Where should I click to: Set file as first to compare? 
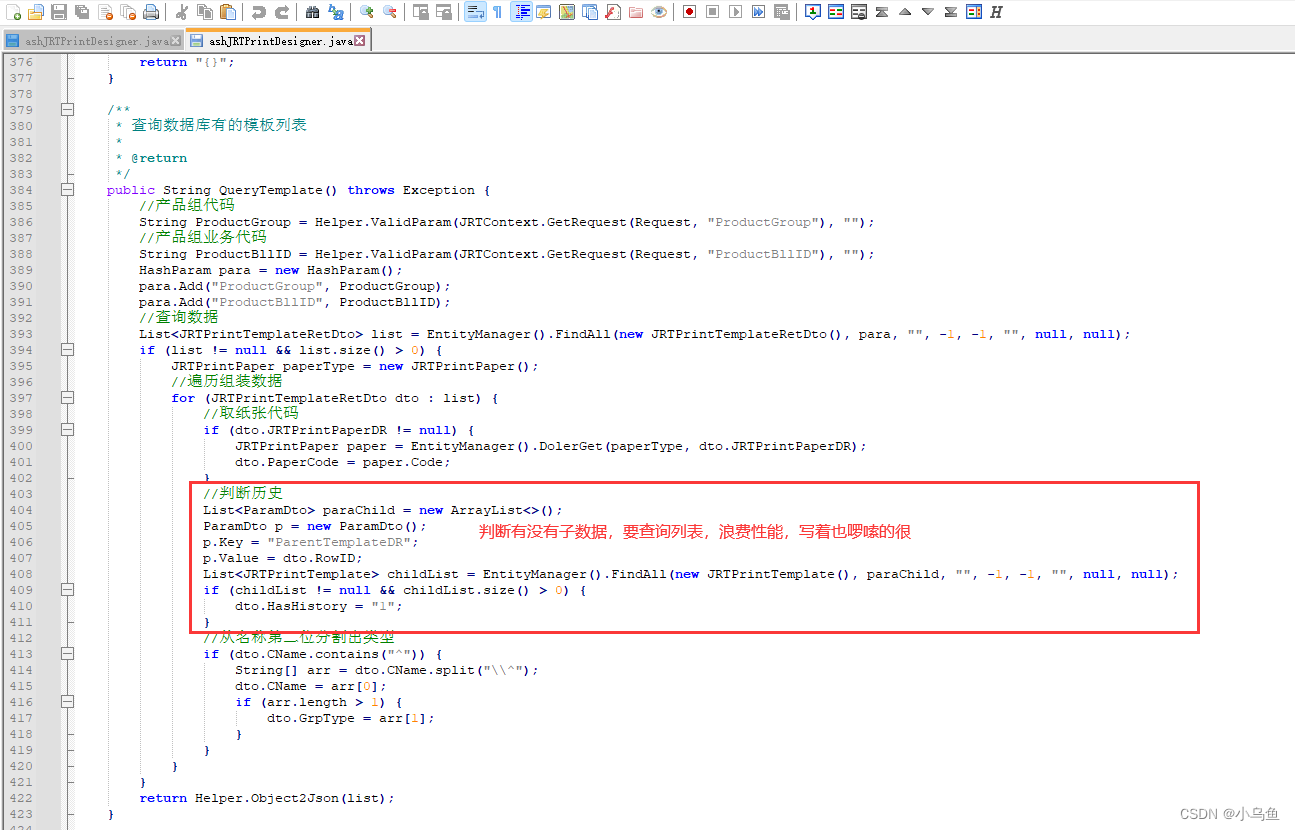click(x=813, y=12)
